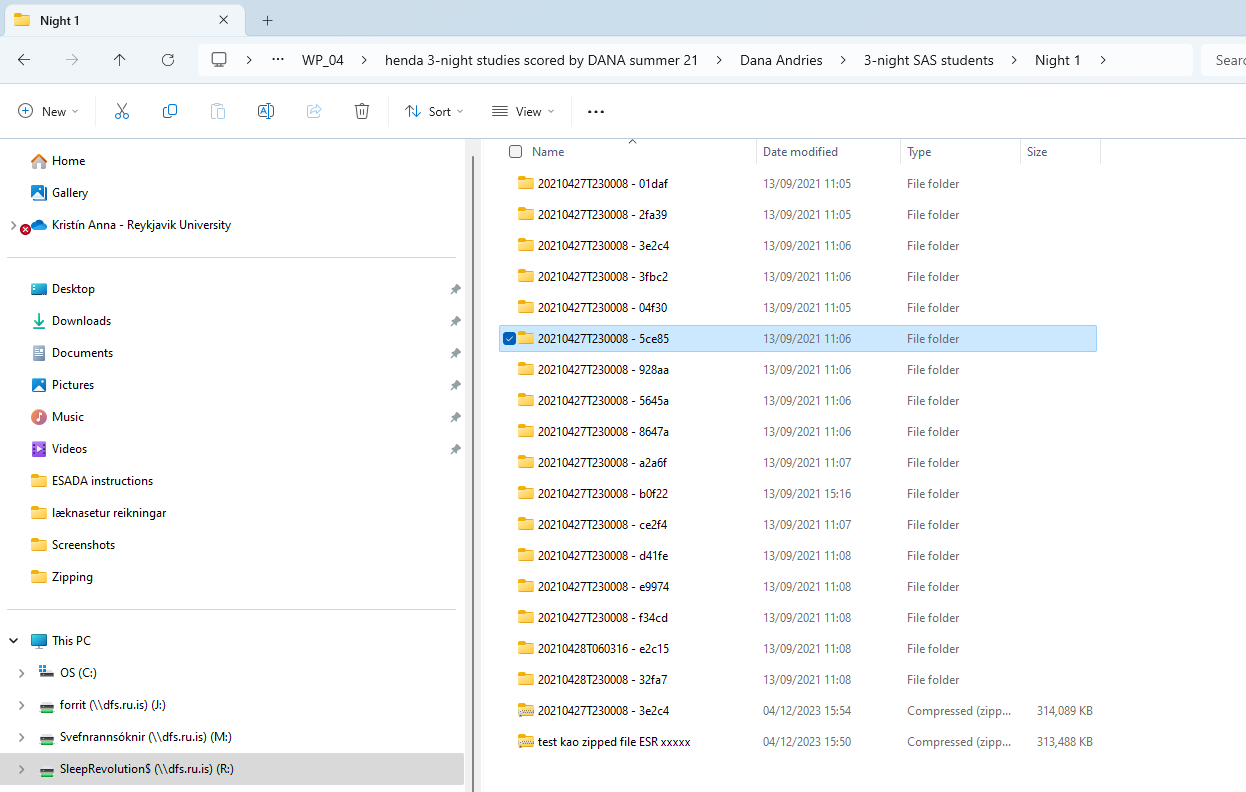1246x792 pixels.
Task: Click Dana Andries in the breadcrumb path
Action: [781, 60]
